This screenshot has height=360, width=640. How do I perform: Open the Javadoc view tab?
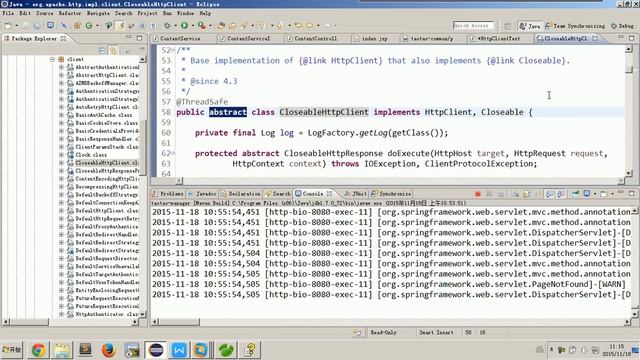click(202, 194)
